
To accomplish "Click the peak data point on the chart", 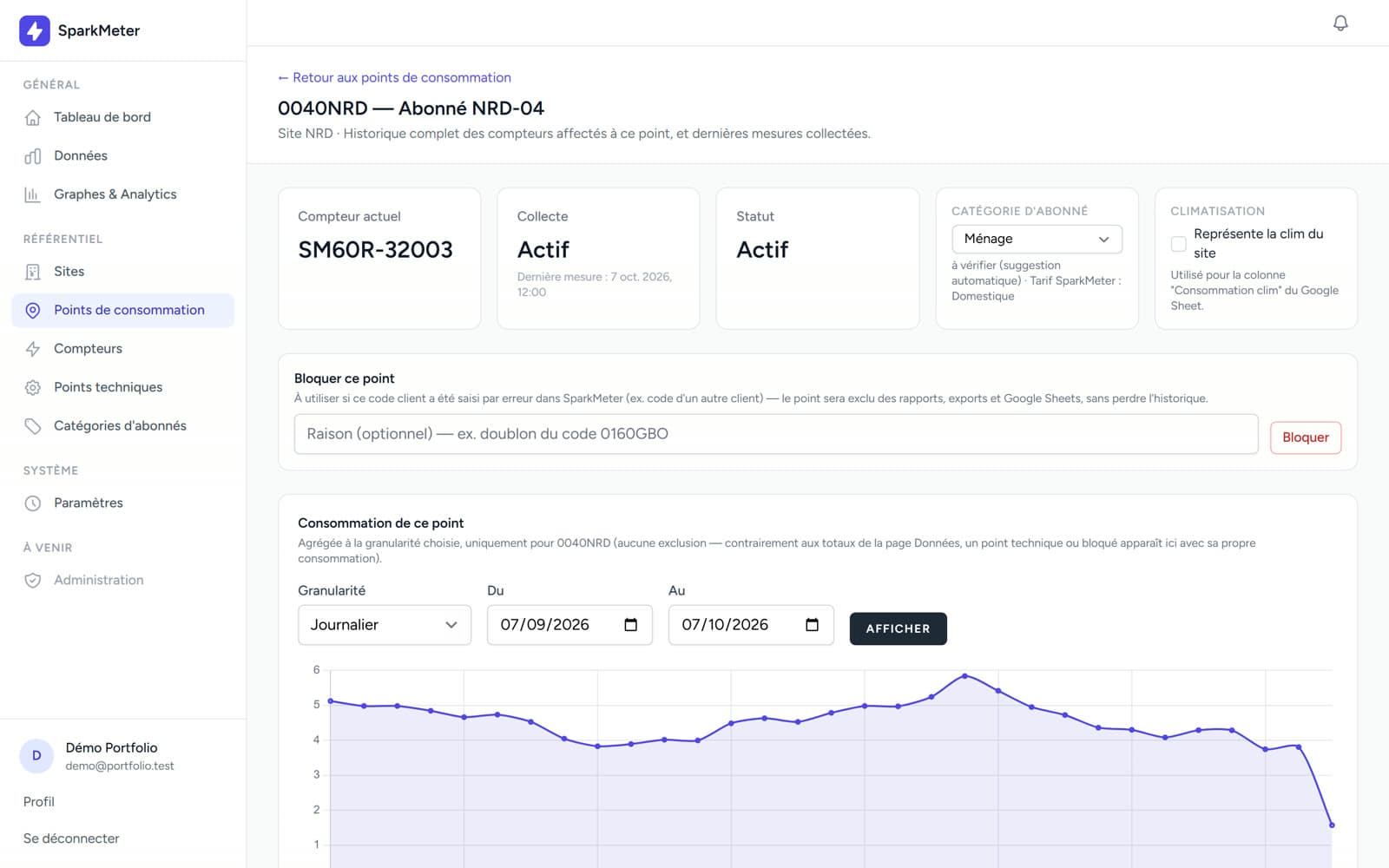I will click(964, 675).
